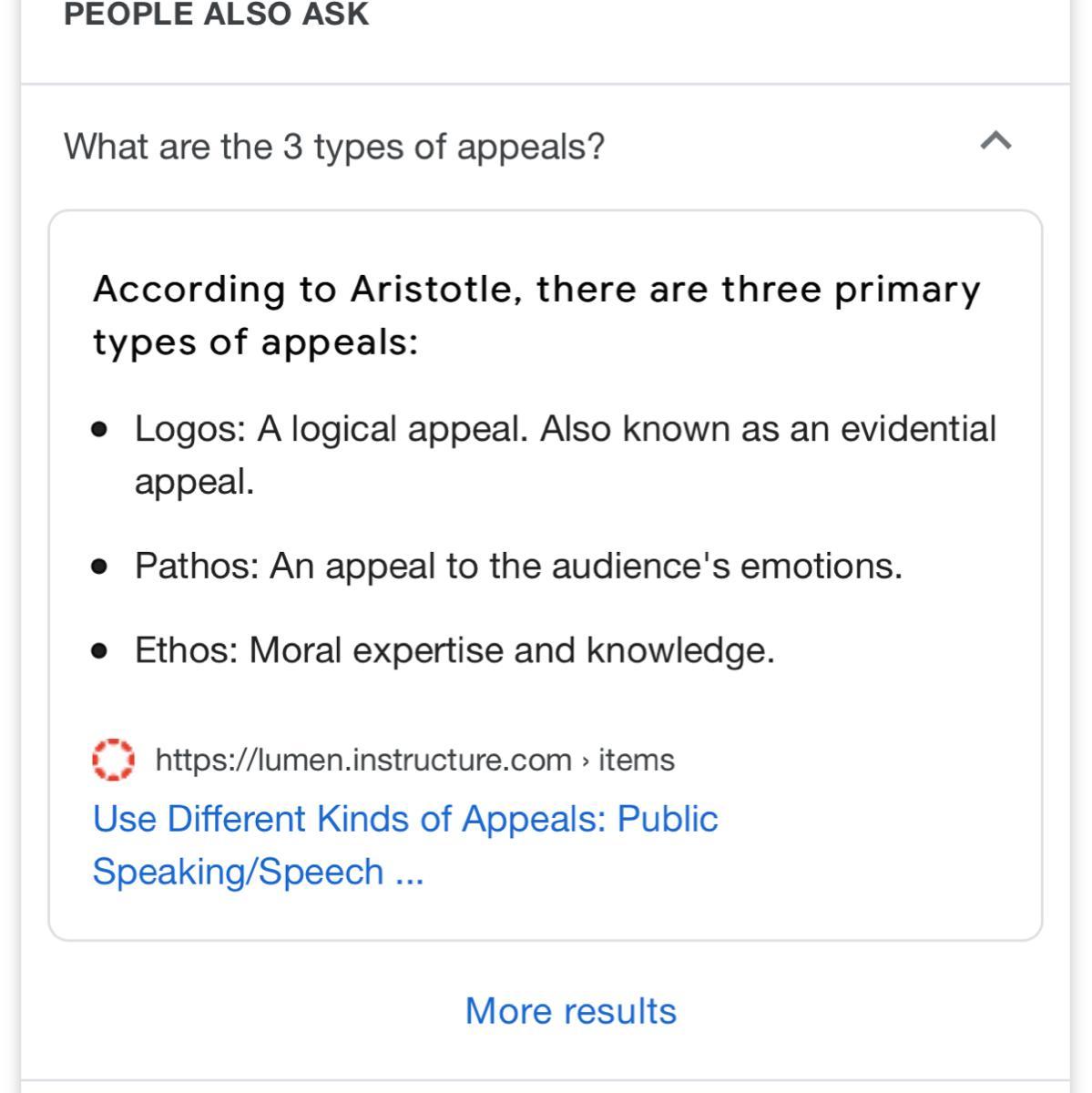The width and height of the screenshot is (1092, 1093).
Task: Click the "Speaking/Speech ..." link line
Action: (x=259, y=872)
